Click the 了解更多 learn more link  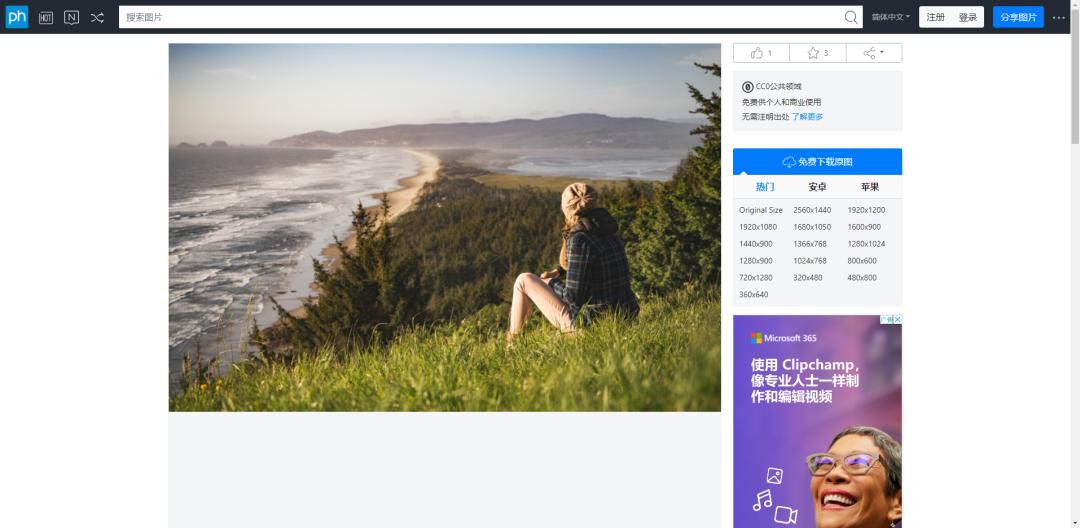[807, 117]
